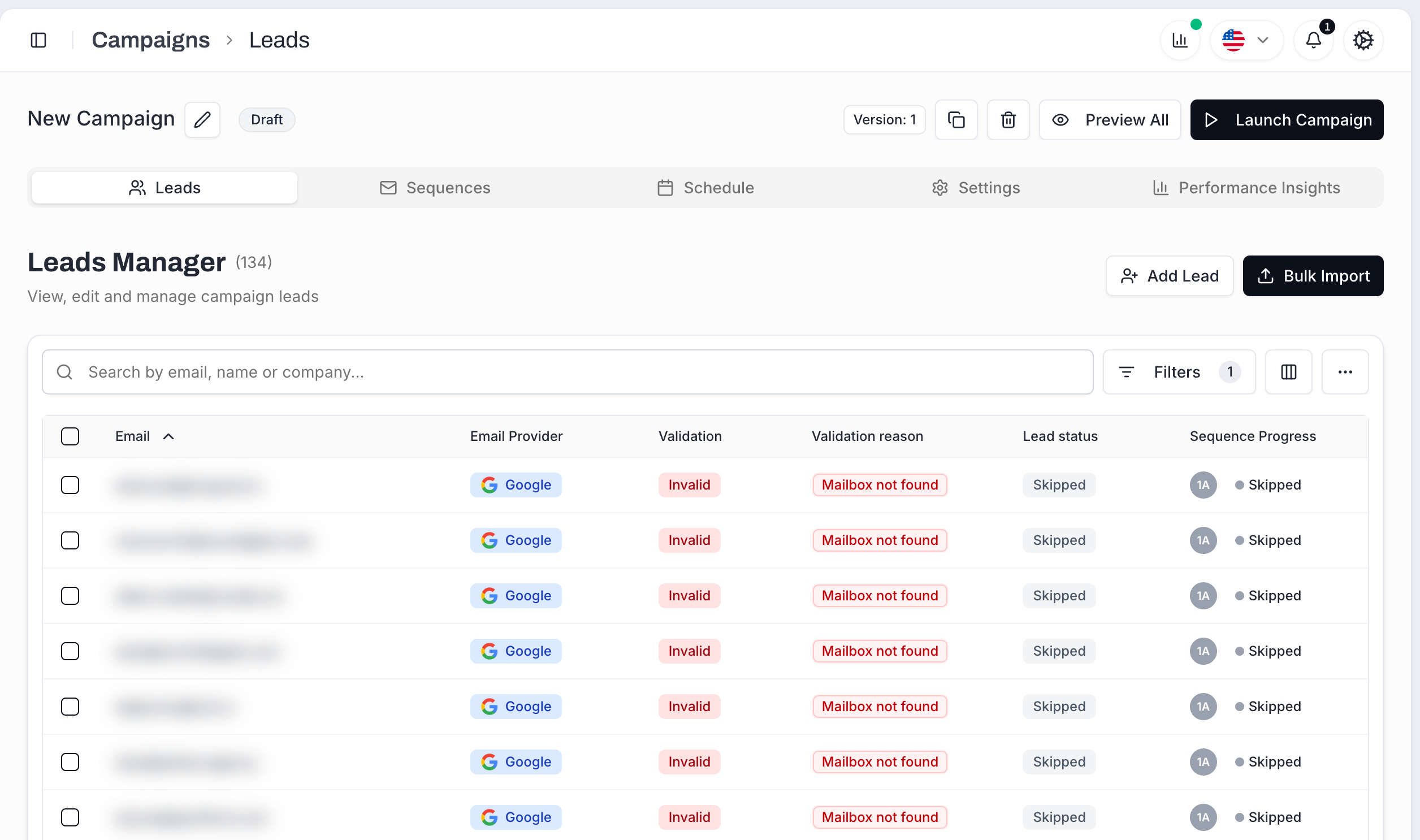Check the fifth lead row checkbox

point(70,707)
